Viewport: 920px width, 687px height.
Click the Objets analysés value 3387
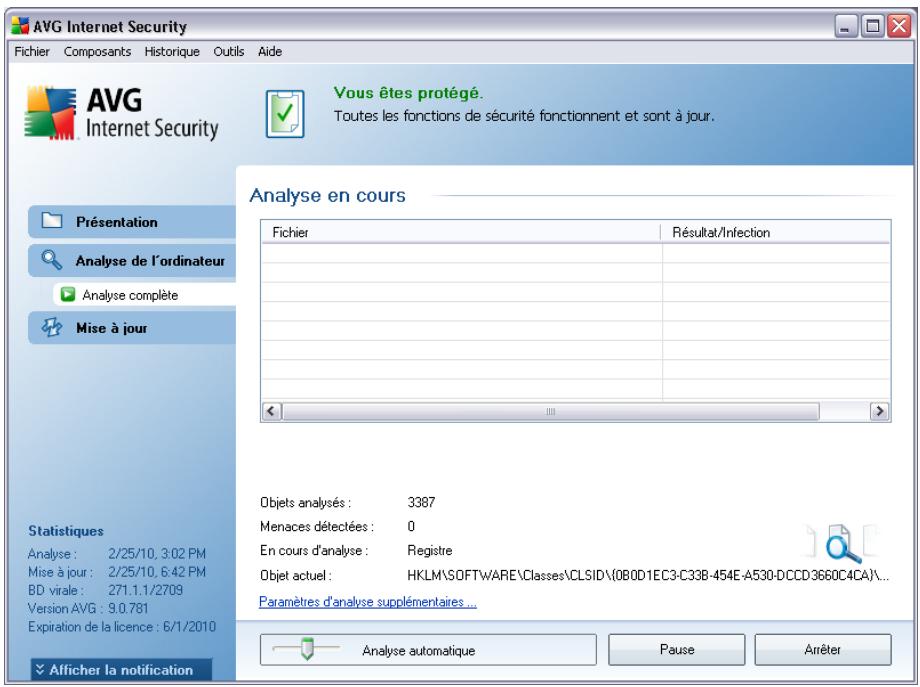tap(421, 502)
